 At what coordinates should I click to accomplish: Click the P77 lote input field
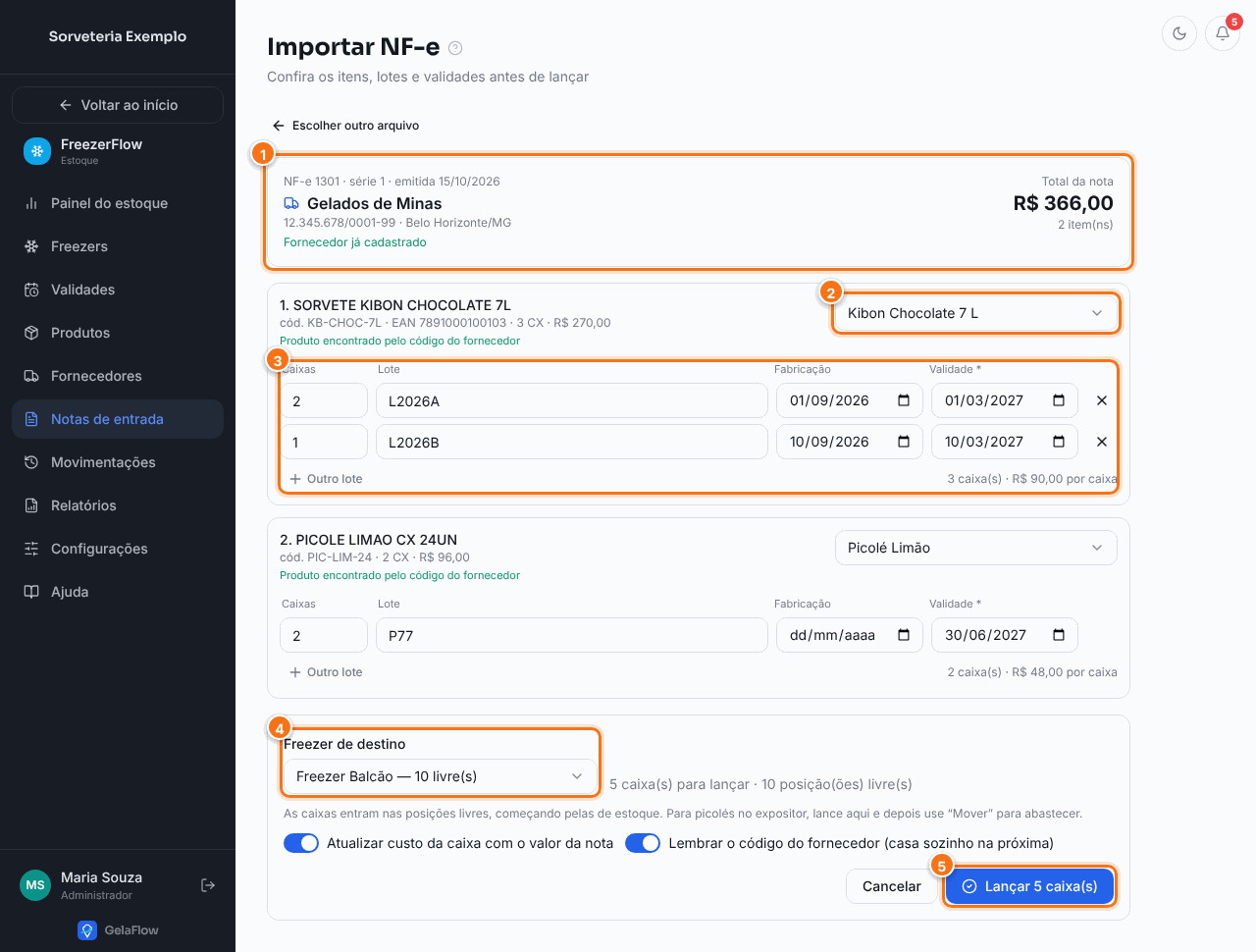572,635
